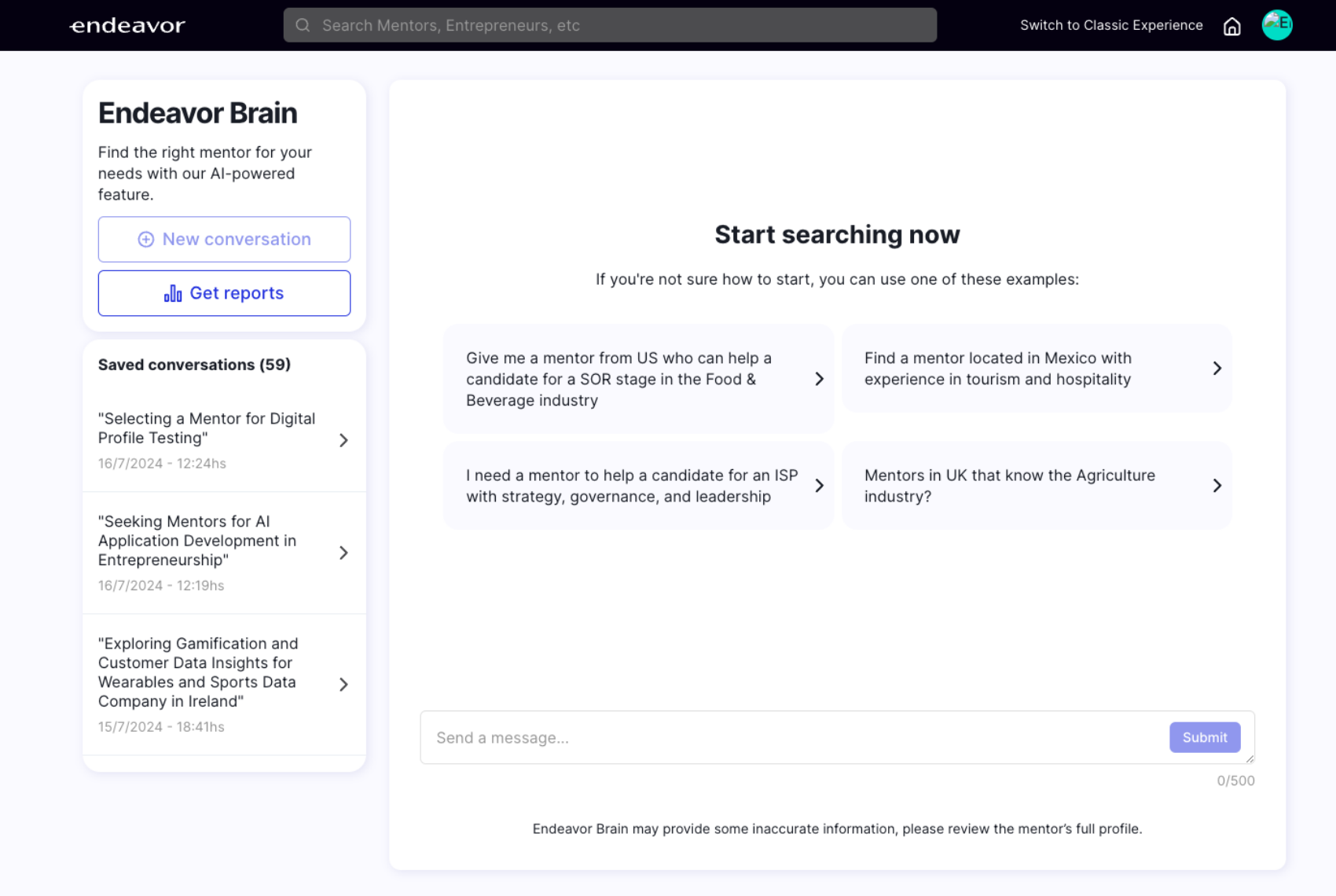The height and width of the screenshot is (896, 1336).
Task: Expand the Gamification and Wearables conversation chevron
Action: [343, 685]
